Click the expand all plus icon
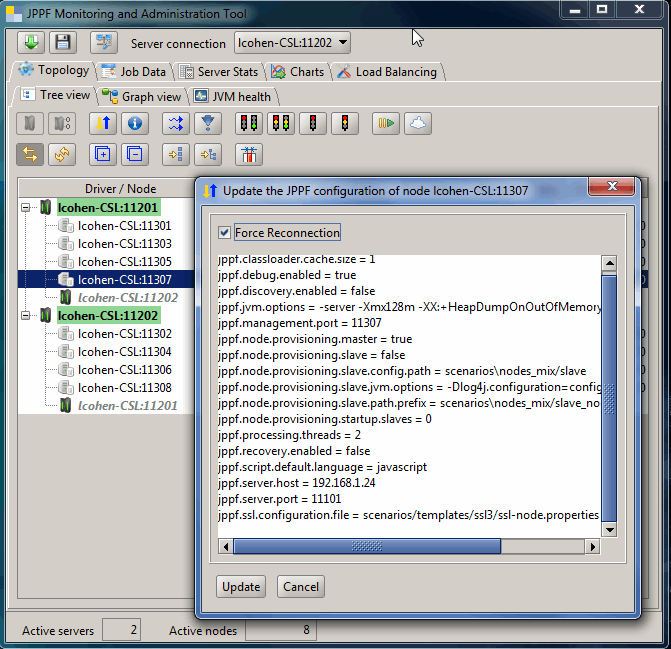Screen dimensions: 671x649 pos(103,154)
